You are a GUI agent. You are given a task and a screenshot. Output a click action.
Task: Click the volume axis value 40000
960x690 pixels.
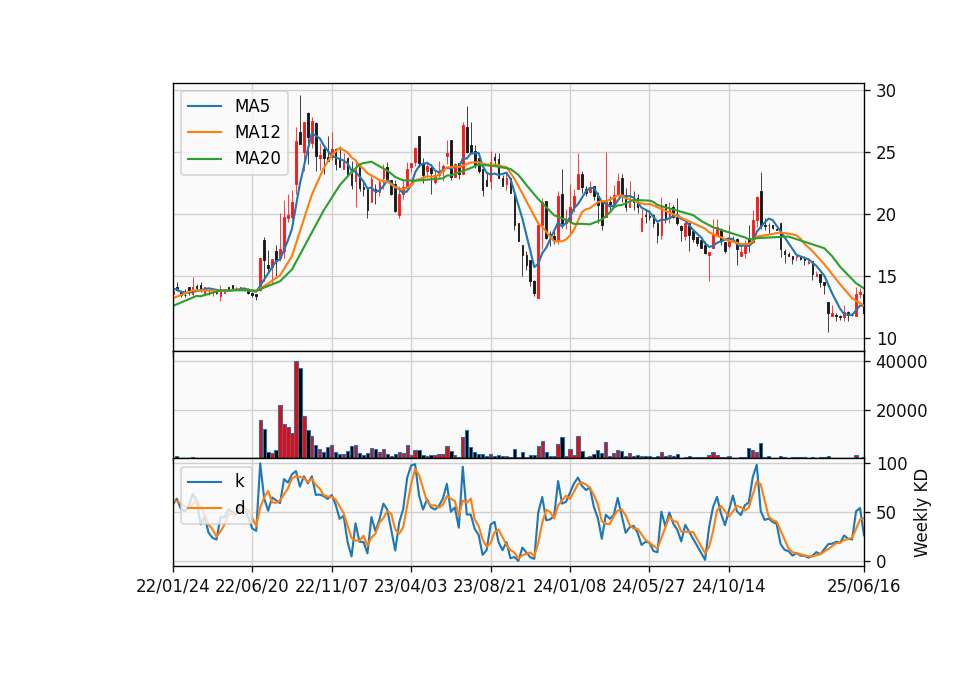tap(901, 362)
